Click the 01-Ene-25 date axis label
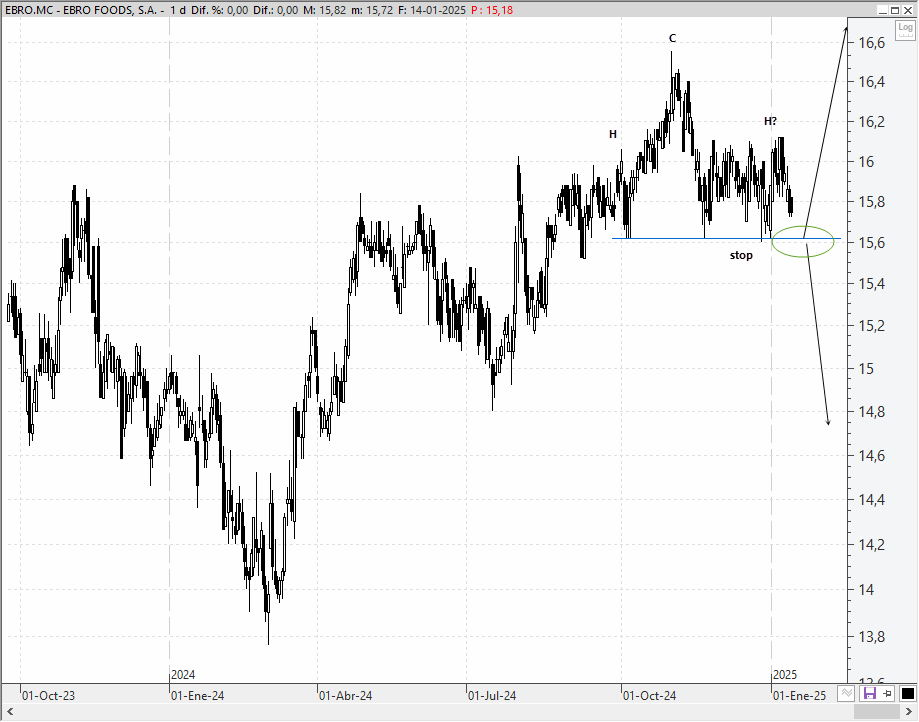Image resolution: width=919 pixels, height=722 pixels. point(799,696)
